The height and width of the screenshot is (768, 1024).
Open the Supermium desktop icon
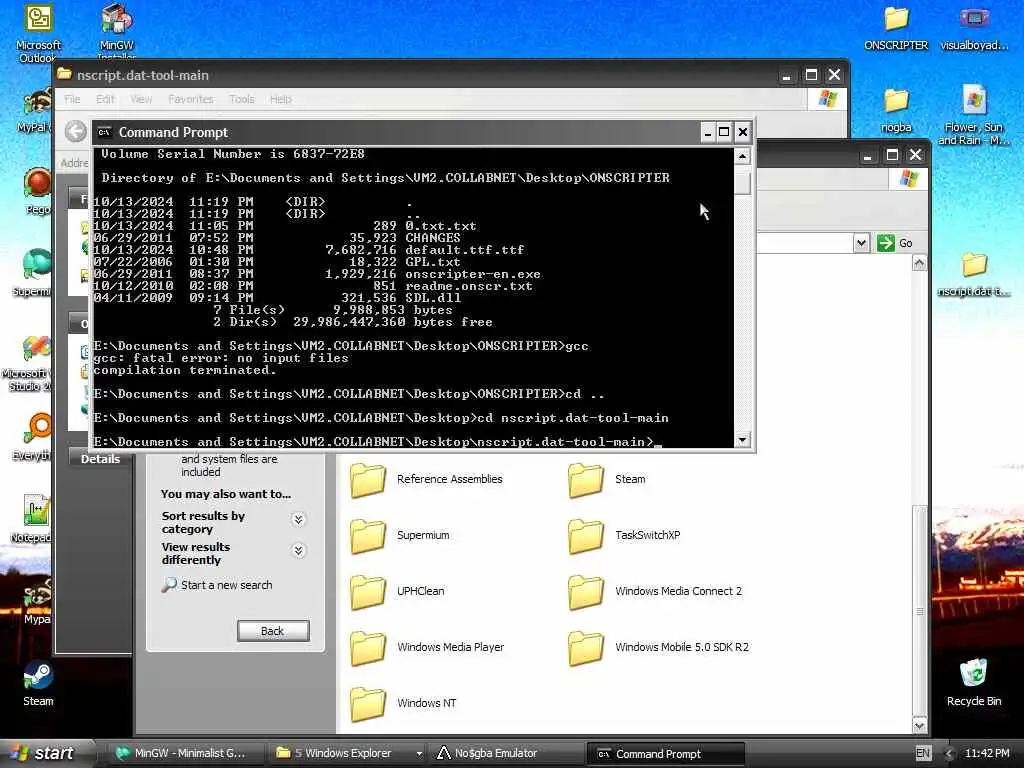tap(33, 273)
